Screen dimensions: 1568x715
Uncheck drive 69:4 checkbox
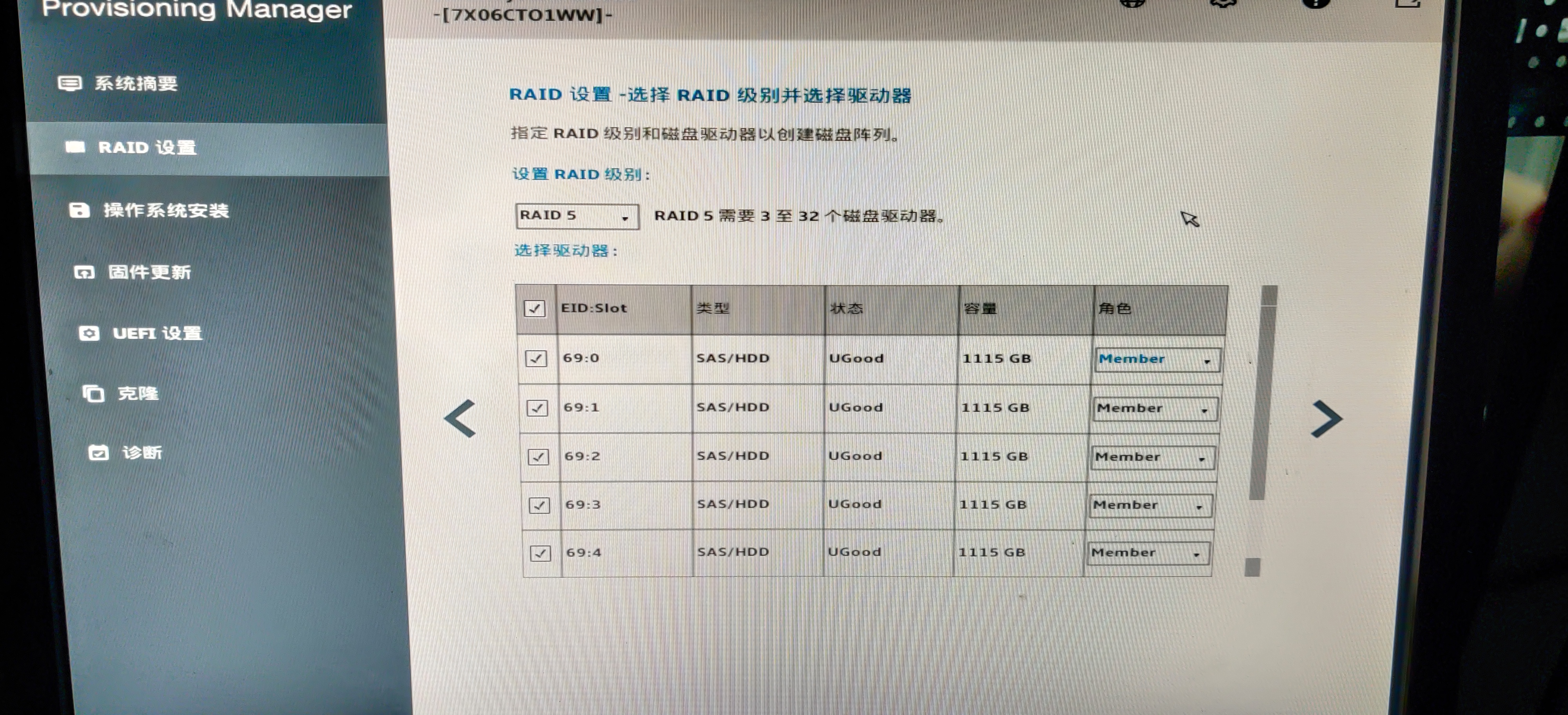(541, 553)
